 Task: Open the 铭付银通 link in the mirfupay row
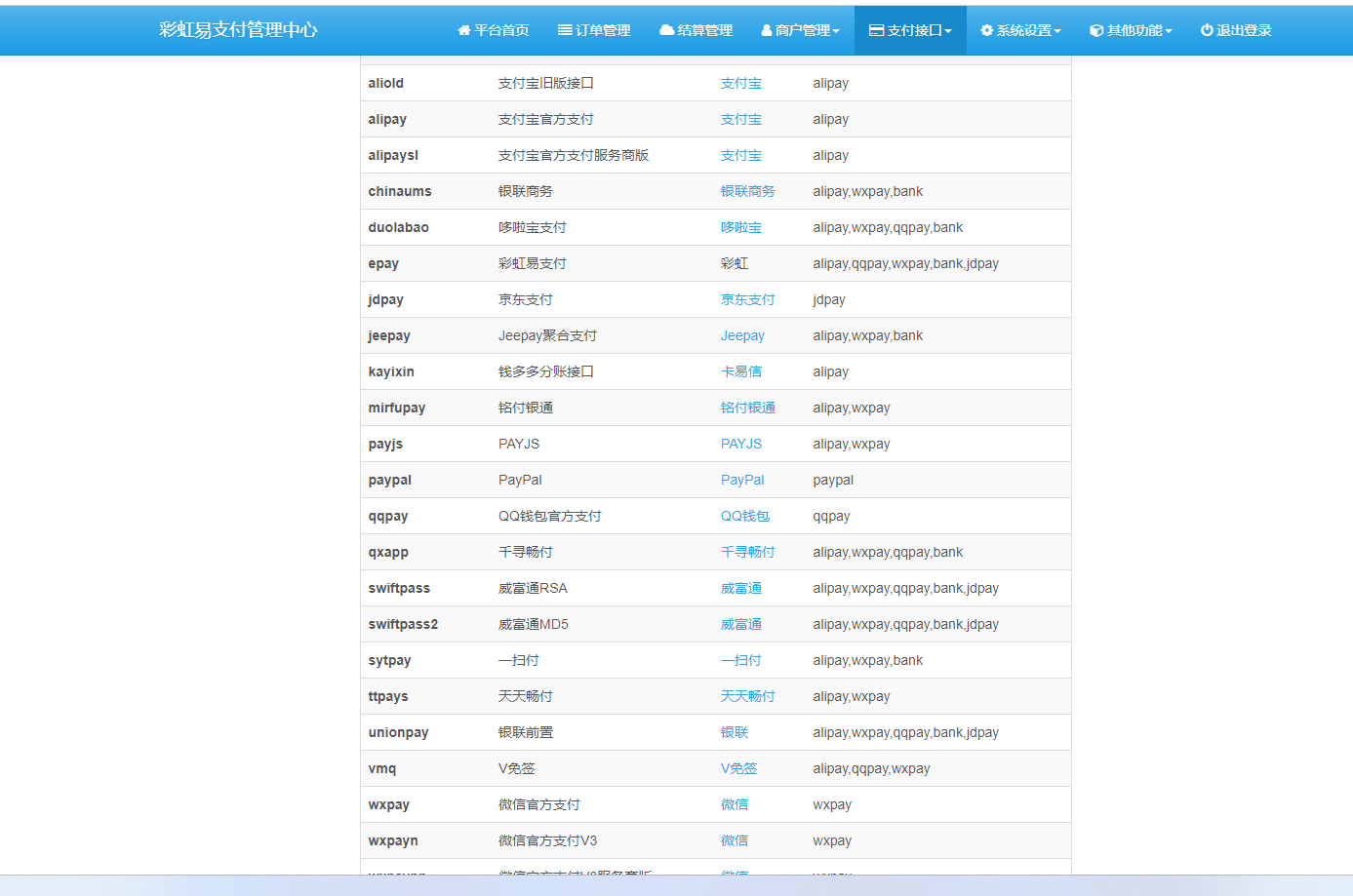748,409
